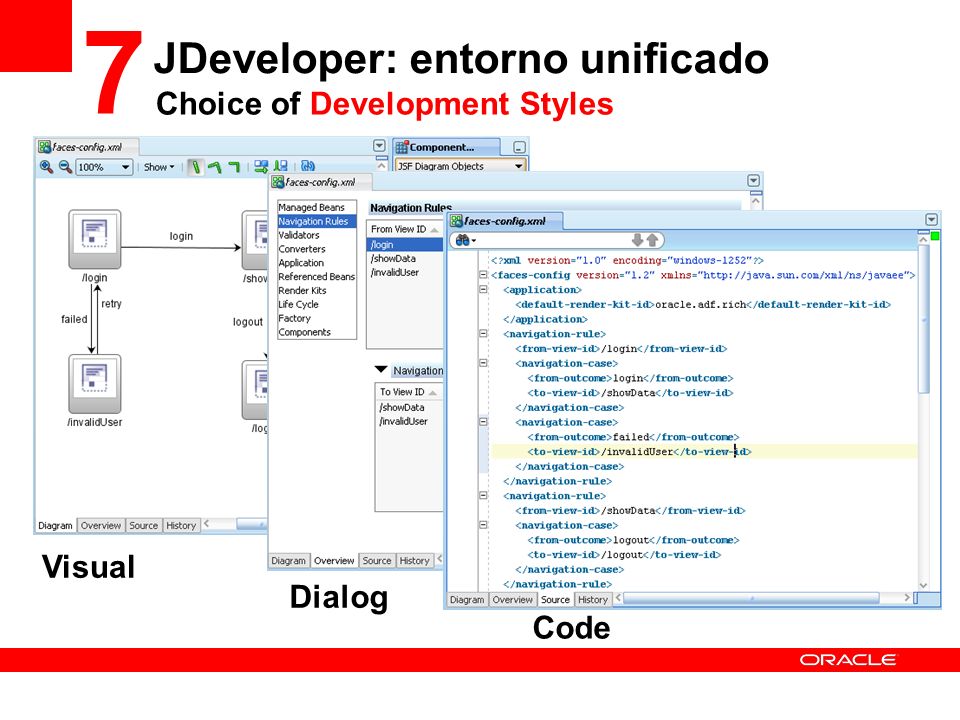Sort by To View ID column header
Viewport: 960px width, 720px height.
point(408,392)
